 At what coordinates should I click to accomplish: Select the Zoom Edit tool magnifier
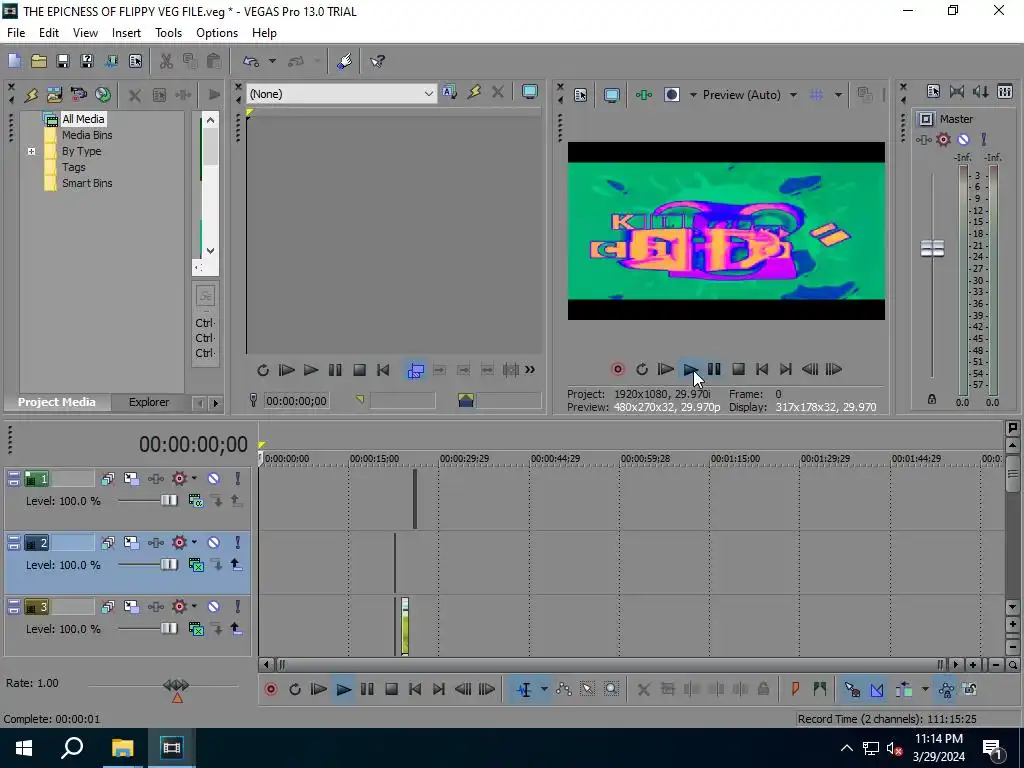[611, 690]
